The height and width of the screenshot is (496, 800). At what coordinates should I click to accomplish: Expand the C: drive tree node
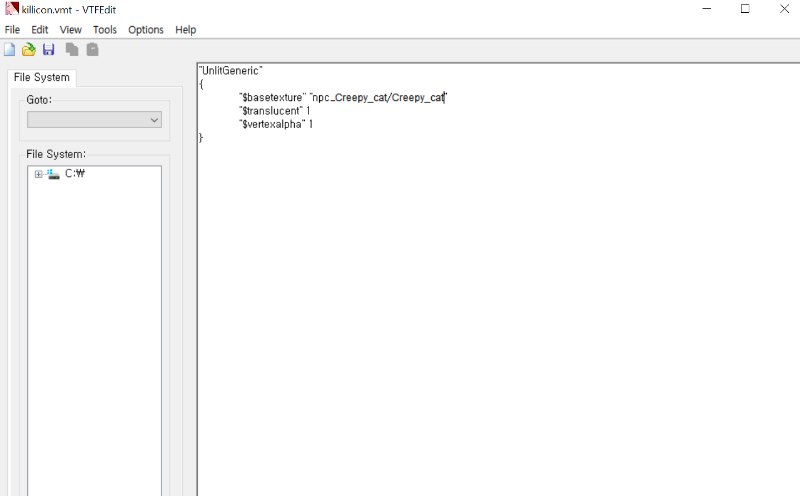[x=38, y=175]
